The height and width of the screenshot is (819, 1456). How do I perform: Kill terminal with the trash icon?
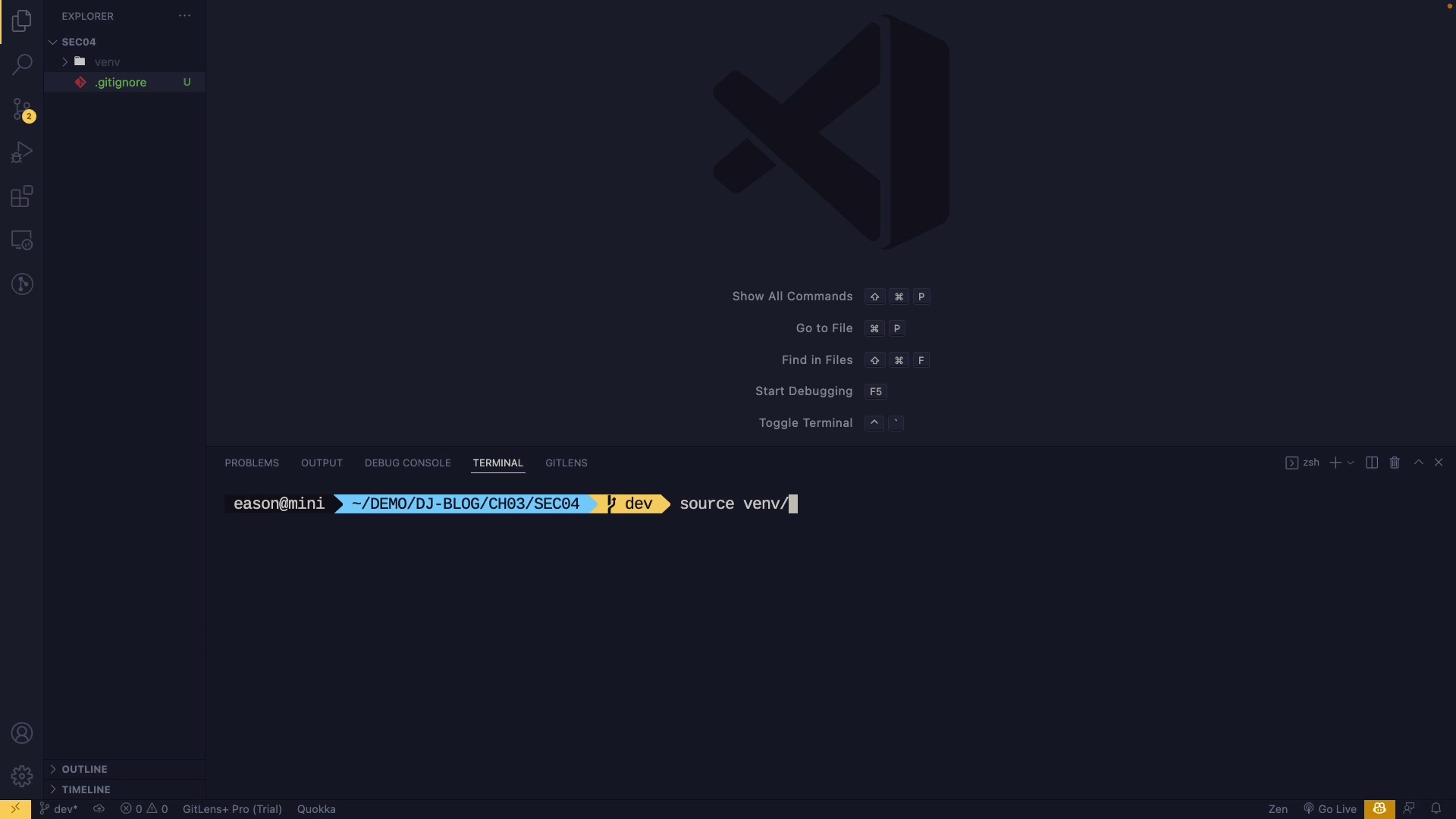pyautogui.click(x=1394, y=463)
